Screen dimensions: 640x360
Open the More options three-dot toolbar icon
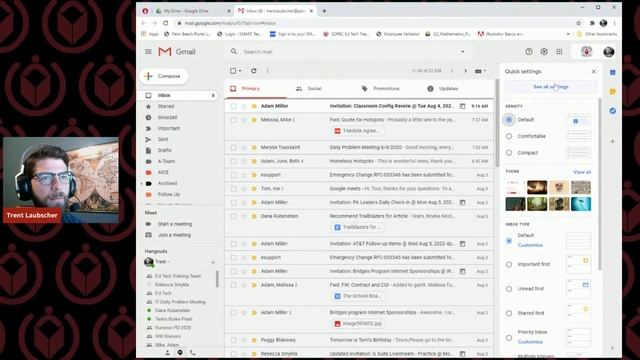pos(267,71)
